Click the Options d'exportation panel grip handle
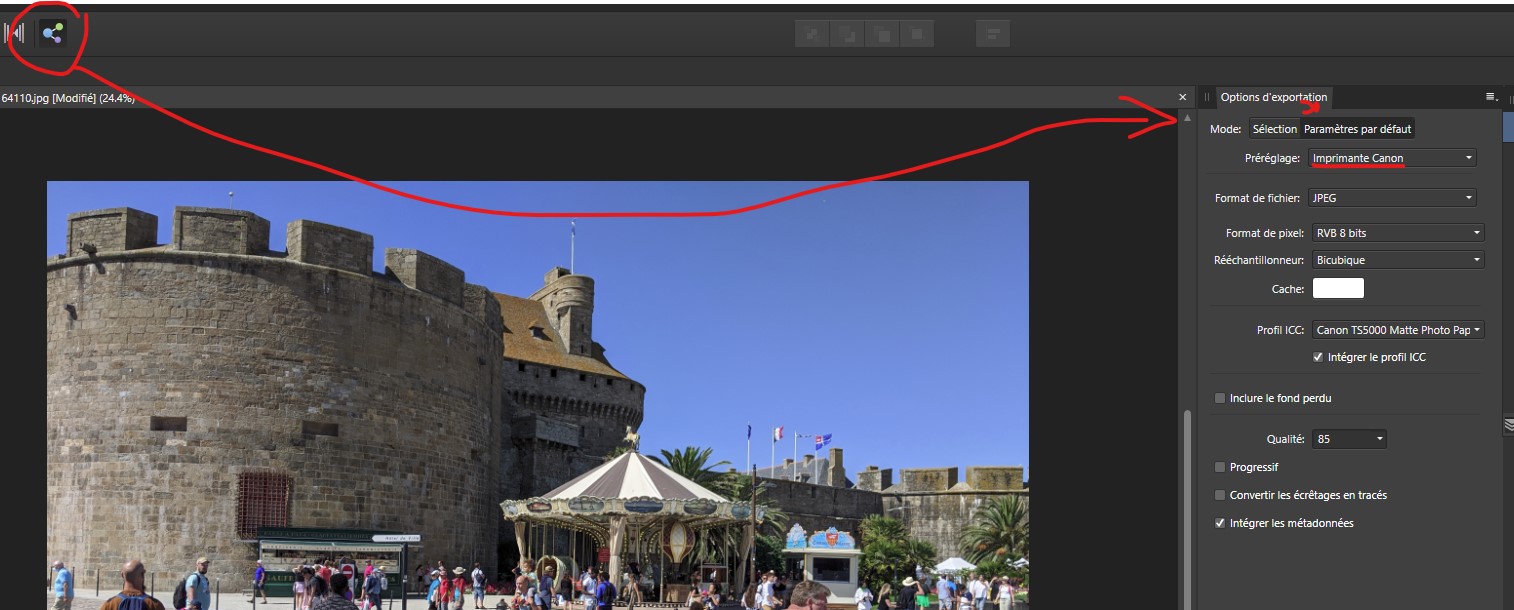Screen dimensions: 1514x610 (x=1206, y=97)
